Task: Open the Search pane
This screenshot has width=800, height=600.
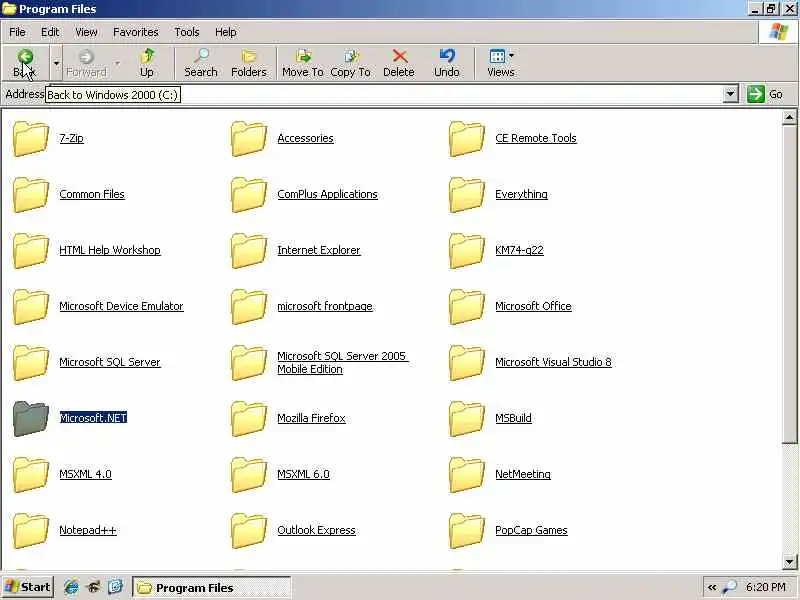Action: pyautogui.click(x=201, y=63)
